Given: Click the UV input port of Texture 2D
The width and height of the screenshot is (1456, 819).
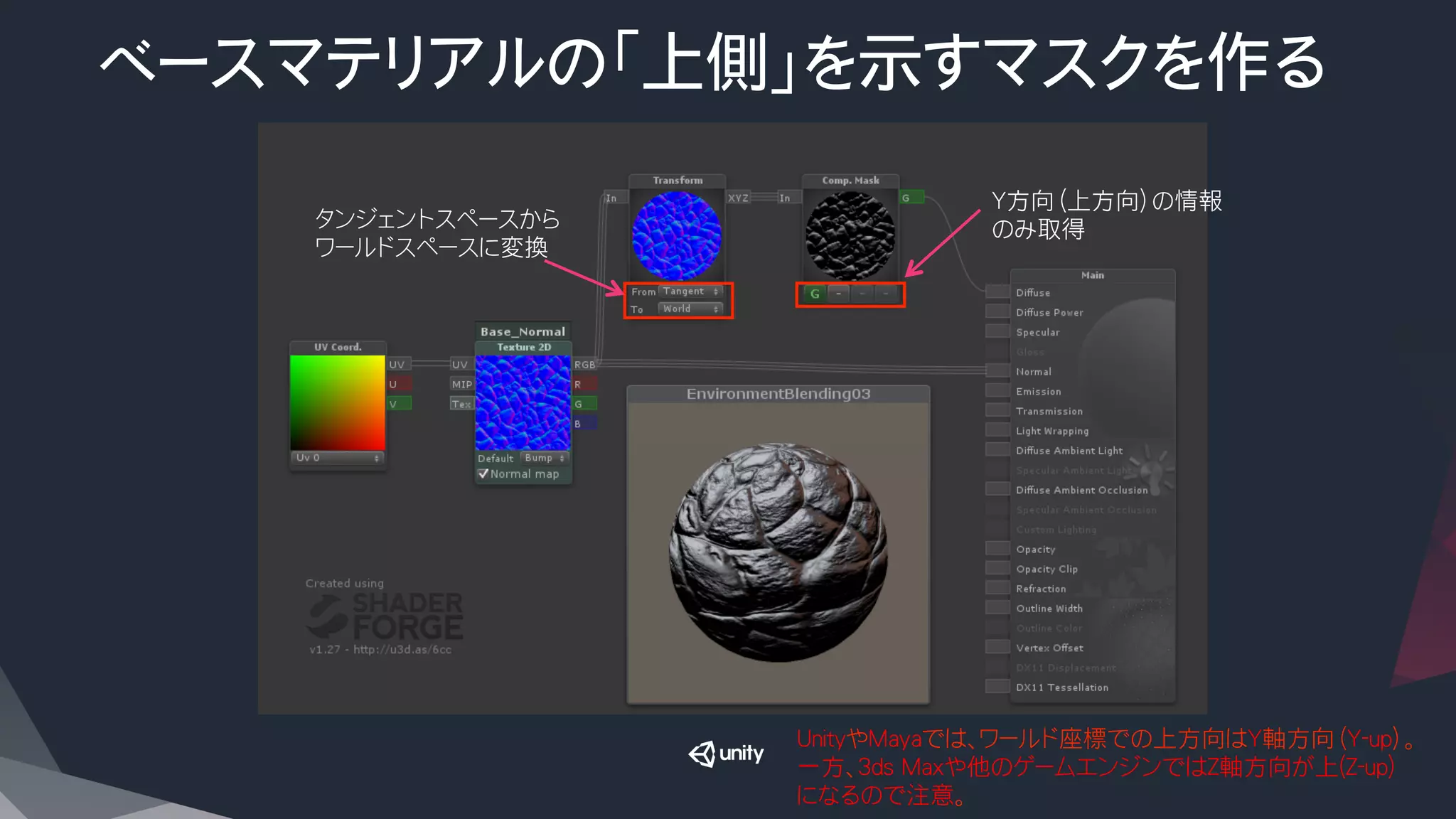Looking at the screenshot, I should tap(461, 365).
